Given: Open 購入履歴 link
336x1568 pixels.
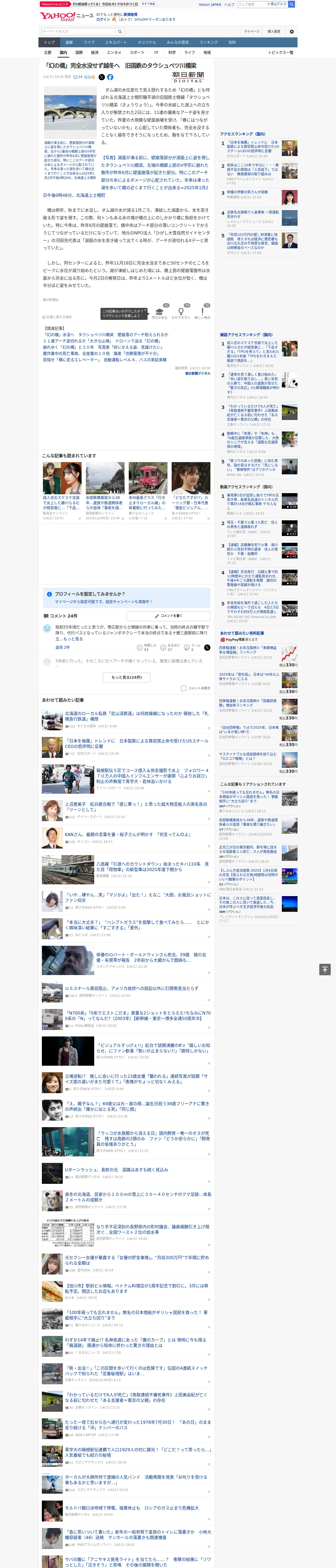Looking at the screenshot, I should [x=274, y=31].
